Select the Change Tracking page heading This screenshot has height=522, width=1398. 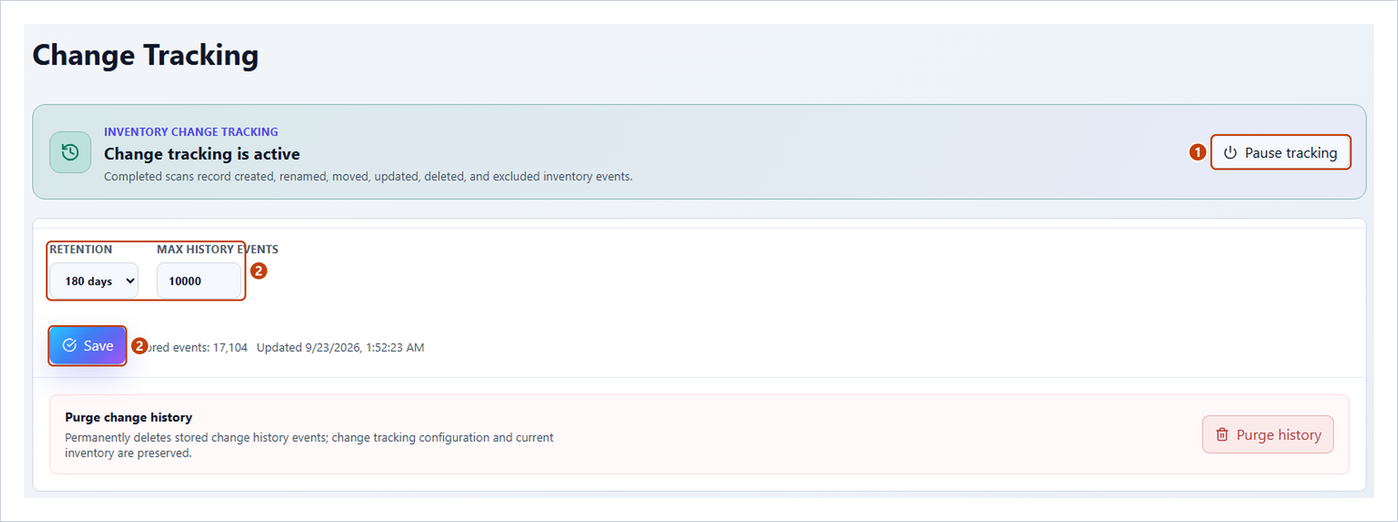point(146,55)
